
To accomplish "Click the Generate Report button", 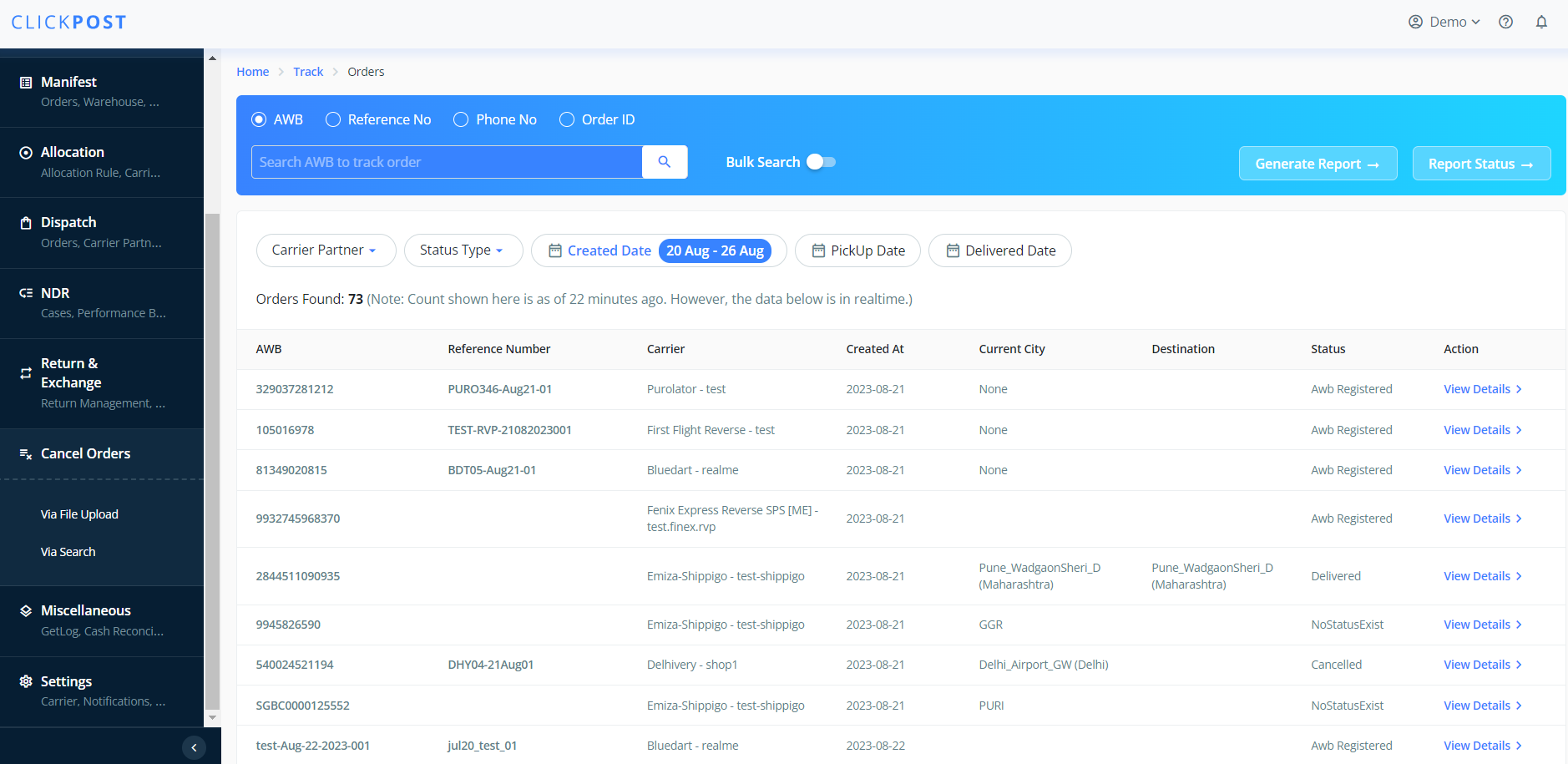I will [x=1318, y=164].
